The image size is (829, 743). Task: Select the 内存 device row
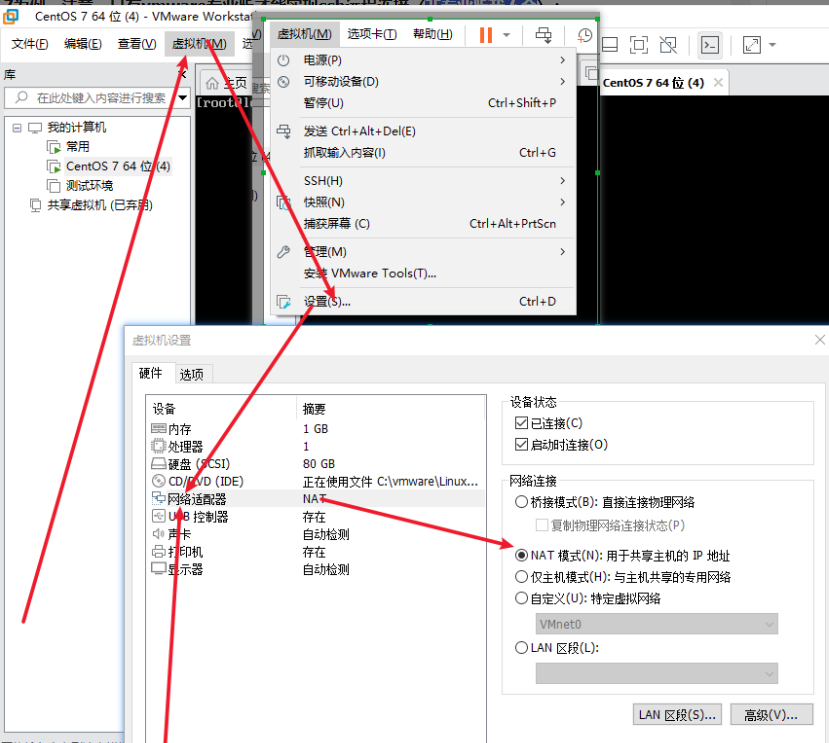(316, 429)
